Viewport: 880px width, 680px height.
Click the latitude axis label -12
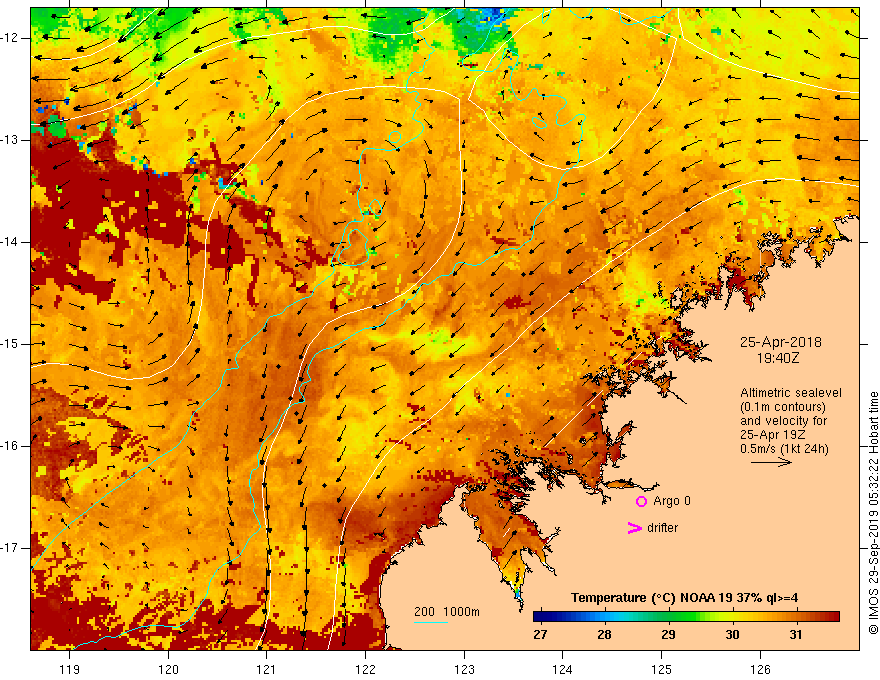point(10,38)
